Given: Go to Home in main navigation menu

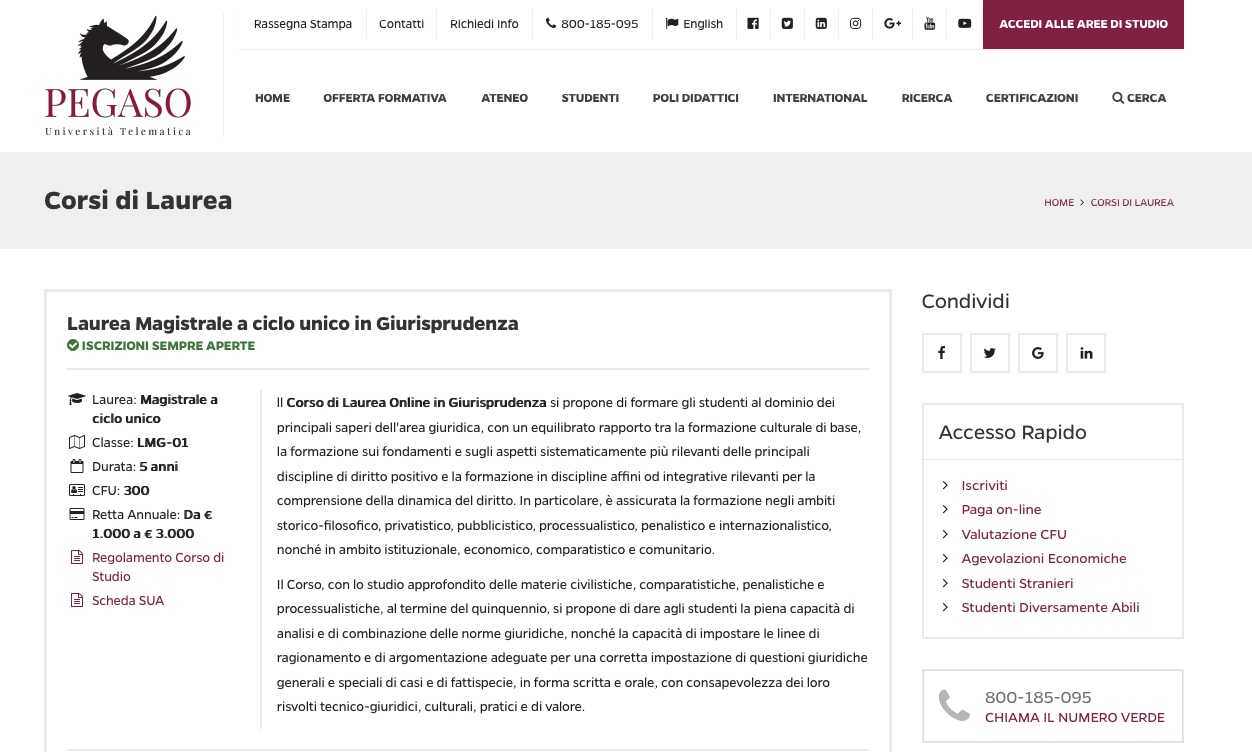Looking at the screenshot, I should [x=272, y=98].
